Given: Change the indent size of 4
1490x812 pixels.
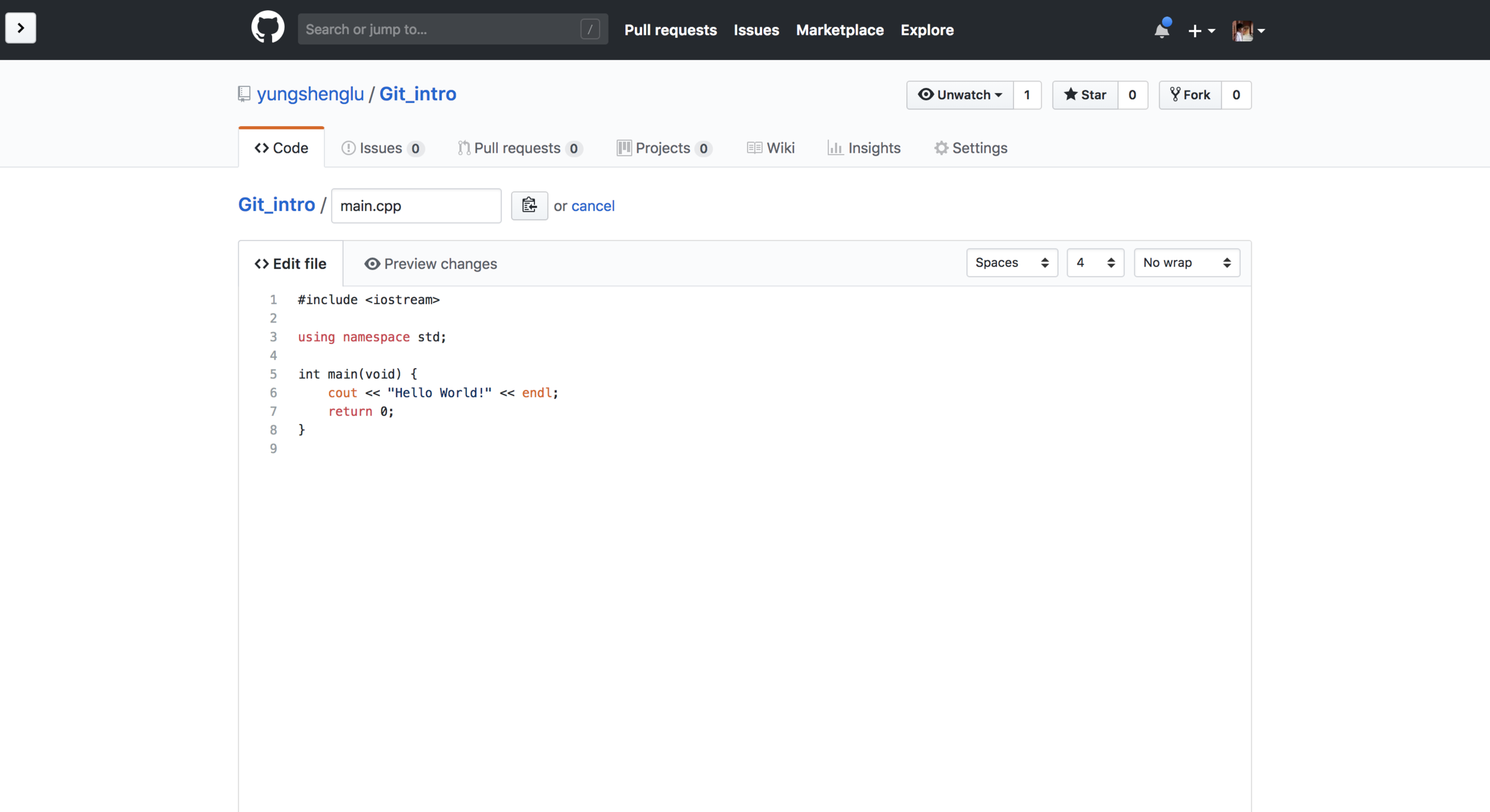Looking at the screenshot, I should [x=1095, y=263].
